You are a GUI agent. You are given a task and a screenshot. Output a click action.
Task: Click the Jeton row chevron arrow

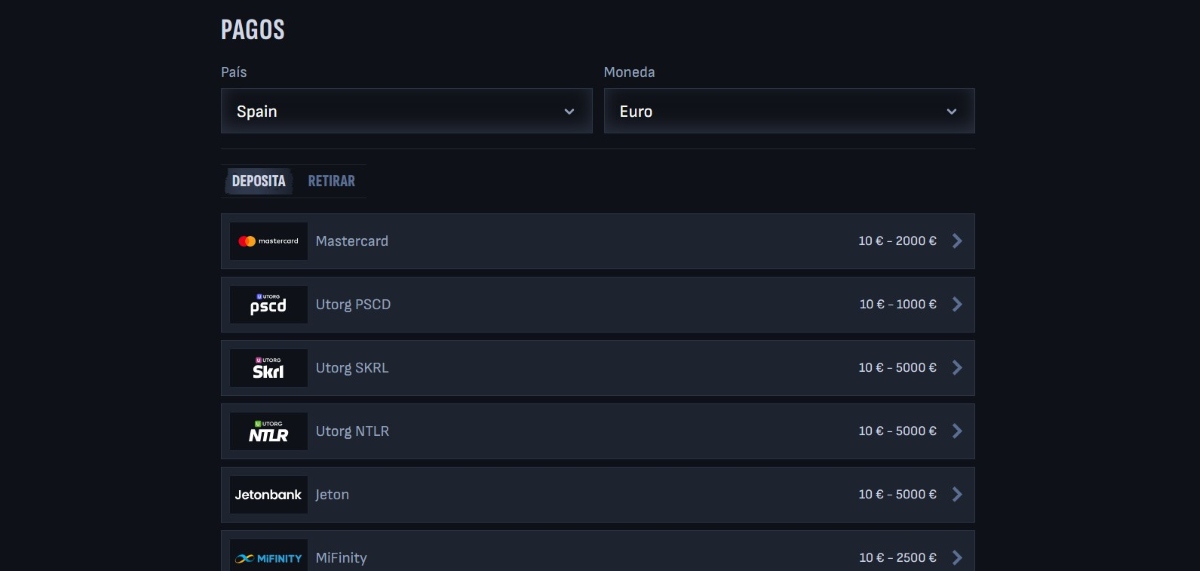pyautogui.click(x=957, y=494)
